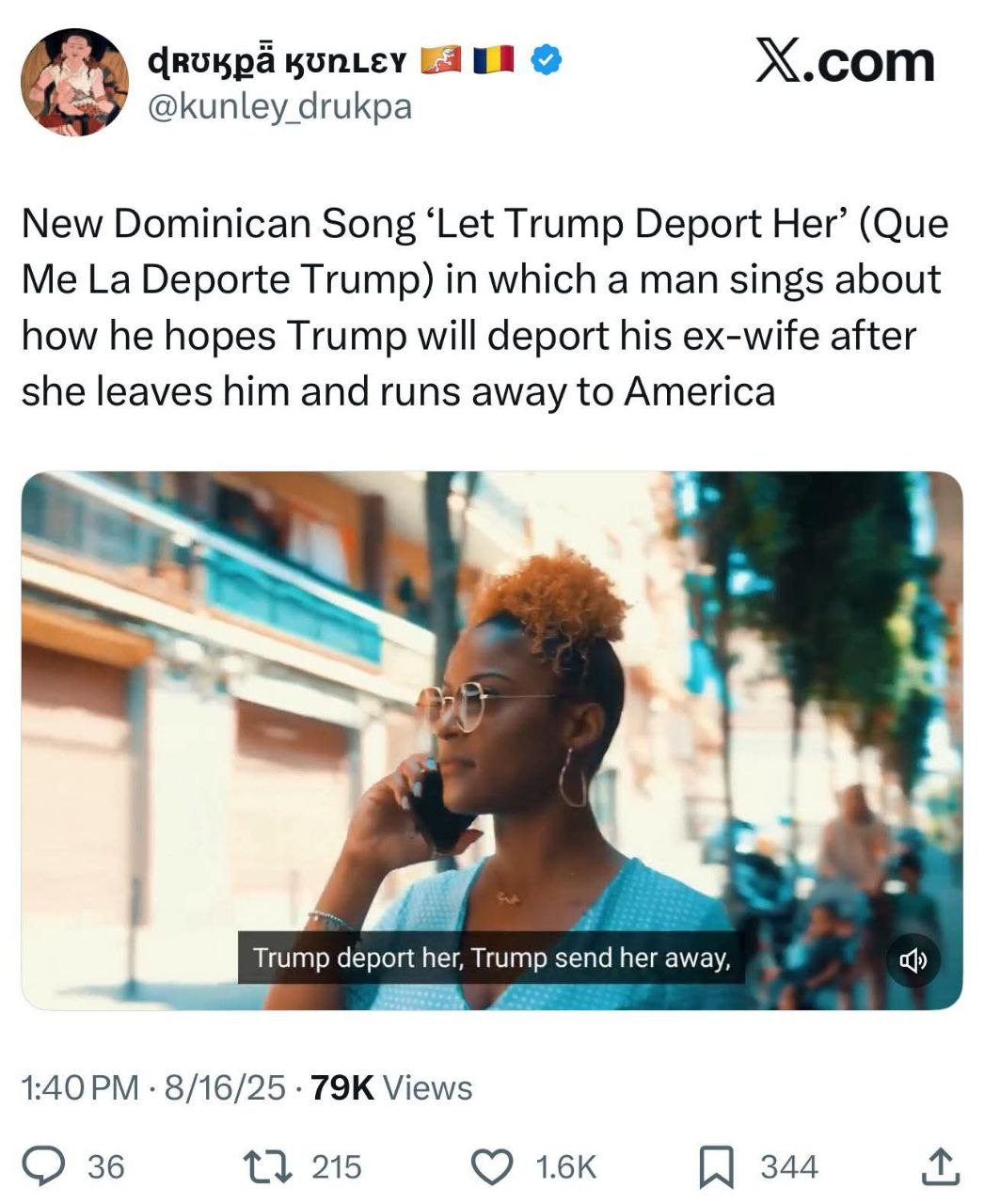This screenshot has height=1204, width=984.
Task: Click the 215 reposts count
Action: [336, 1167]
